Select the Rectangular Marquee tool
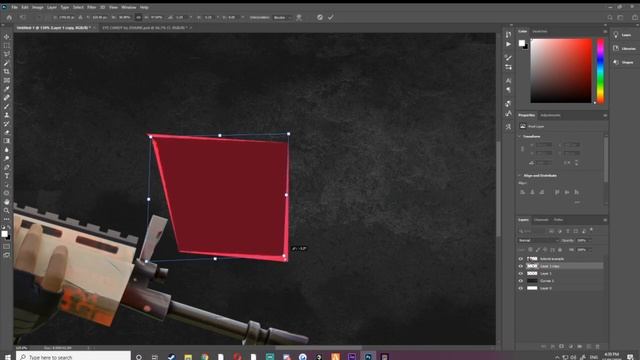 (x=7, y=45)
